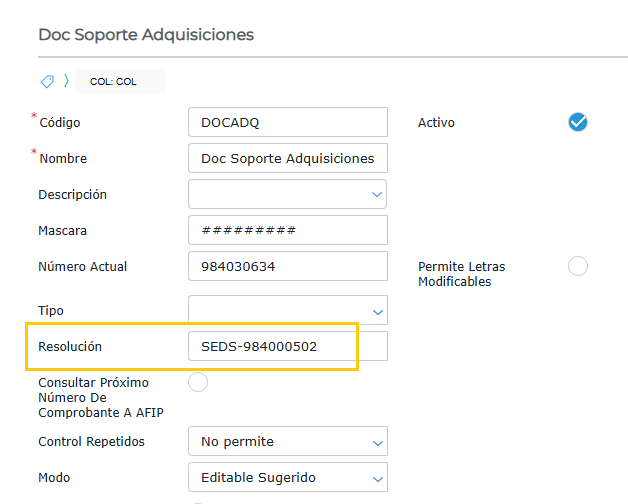Focus the Nombre text field

pyautogui.click(x=287, y=158)
